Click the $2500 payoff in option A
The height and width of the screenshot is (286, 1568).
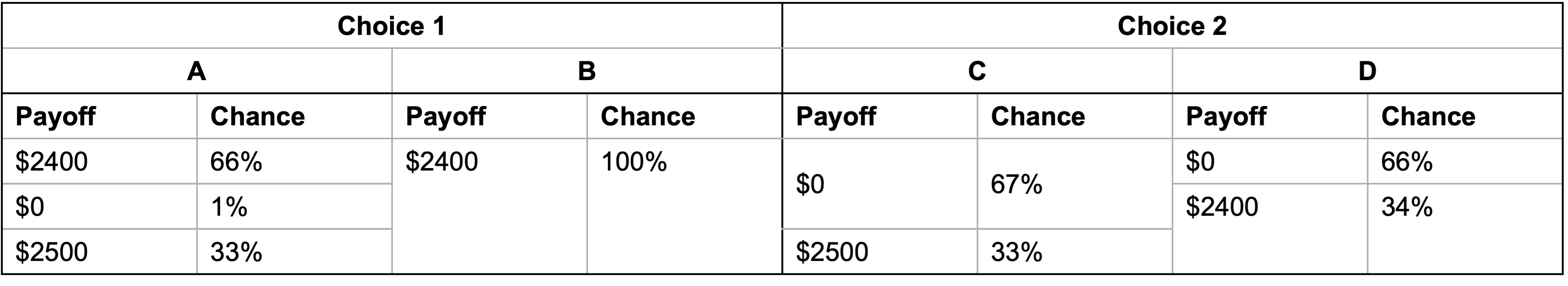point(52,252)
